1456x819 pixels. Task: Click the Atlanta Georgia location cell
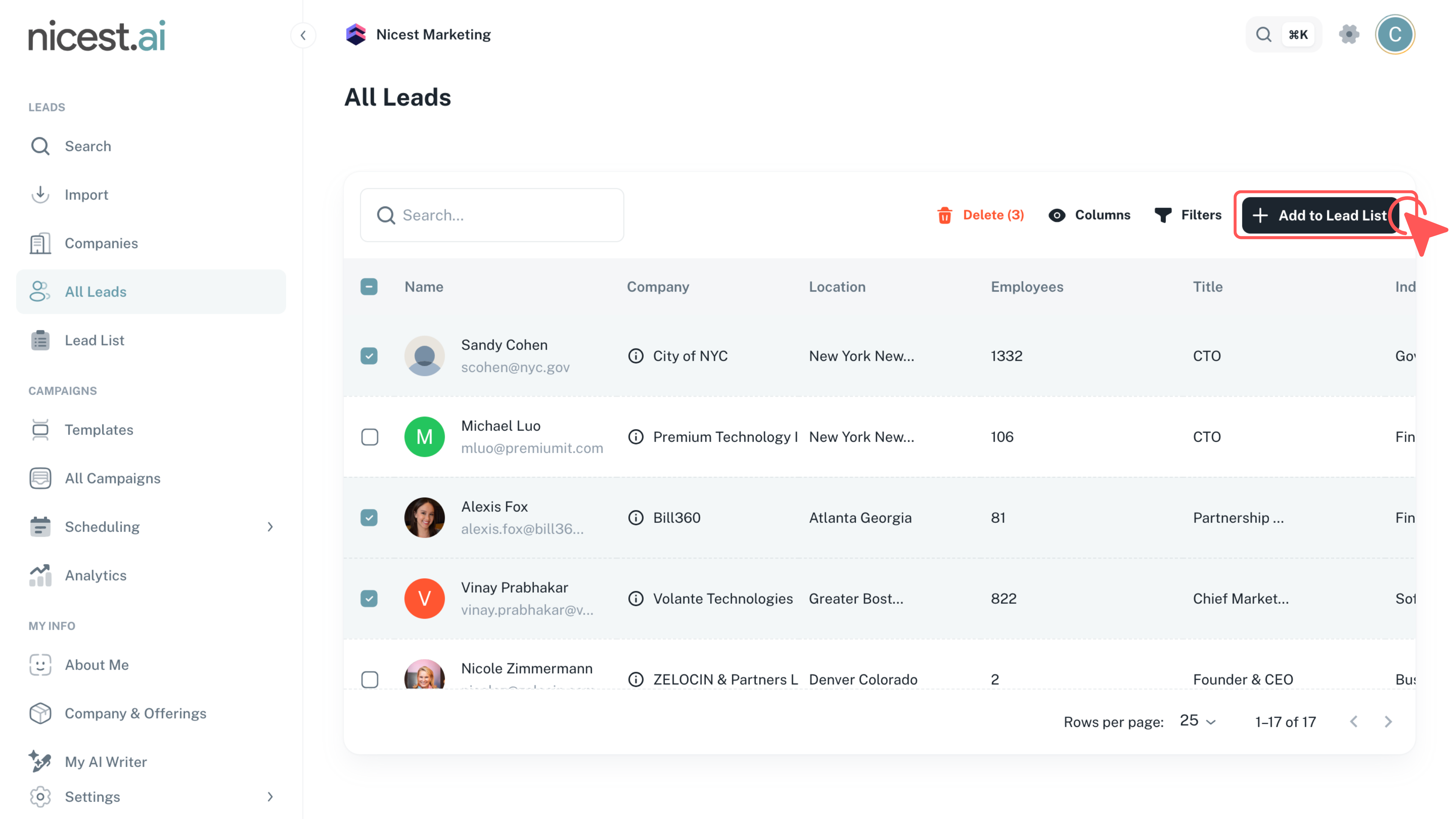[x=860, y=518]
